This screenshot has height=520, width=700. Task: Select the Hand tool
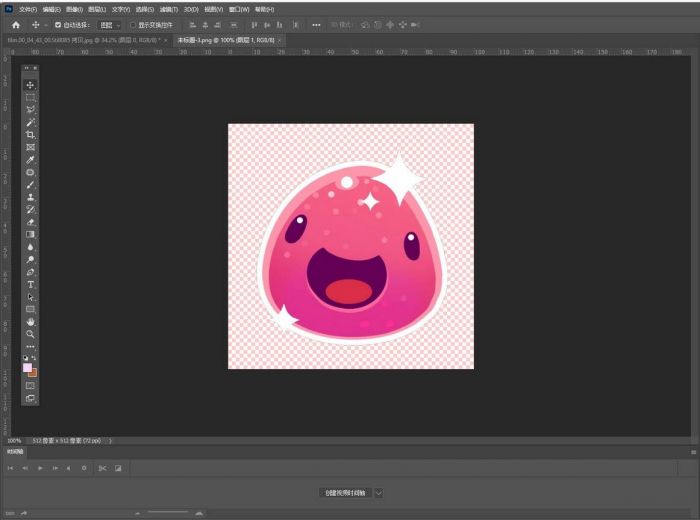(30, 322)
